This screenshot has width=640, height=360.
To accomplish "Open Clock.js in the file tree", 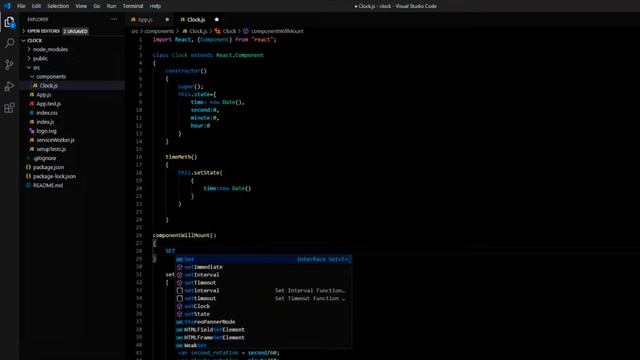I will (49, 85).
